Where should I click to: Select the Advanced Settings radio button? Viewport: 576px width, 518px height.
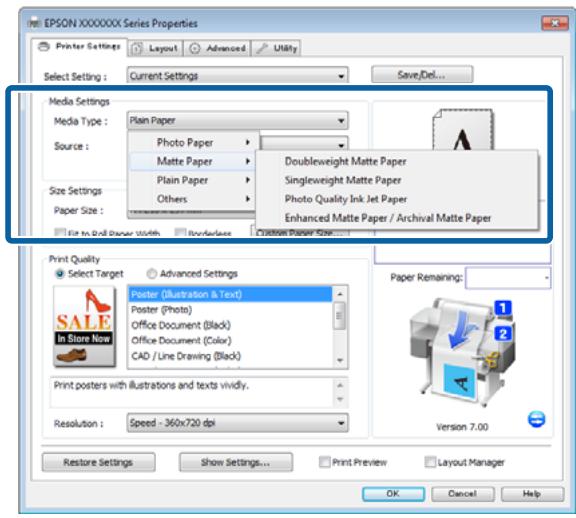click(151, 274)
